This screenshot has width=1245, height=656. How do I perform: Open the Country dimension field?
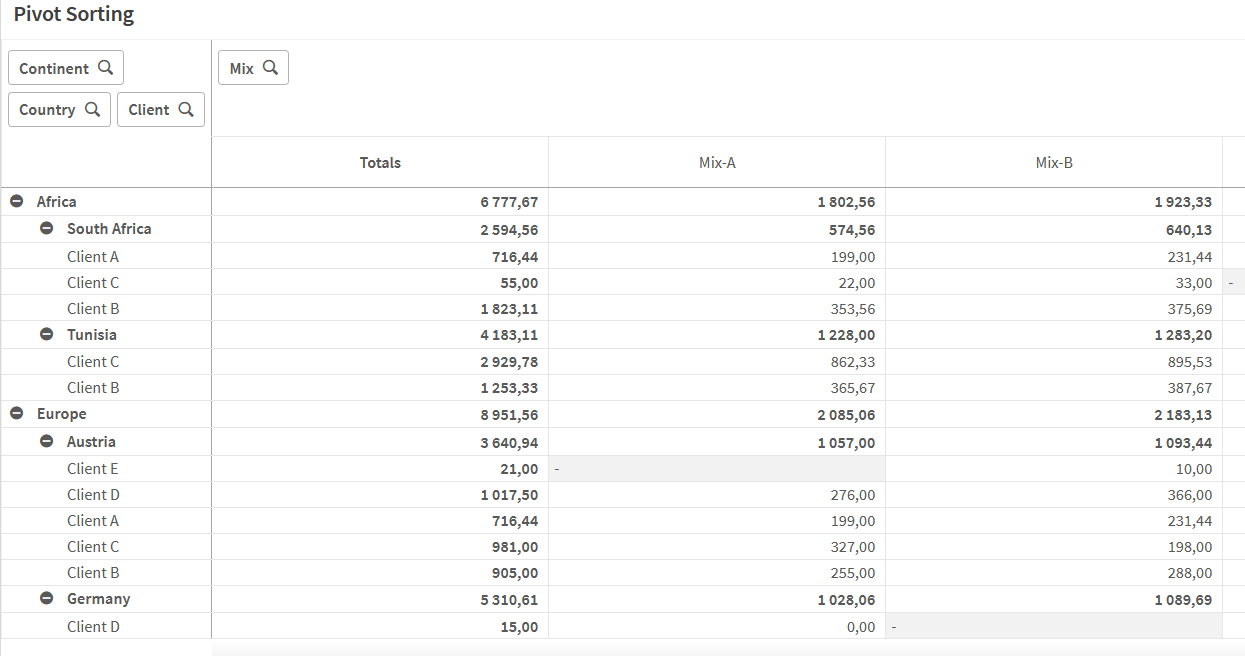point(47,110)
